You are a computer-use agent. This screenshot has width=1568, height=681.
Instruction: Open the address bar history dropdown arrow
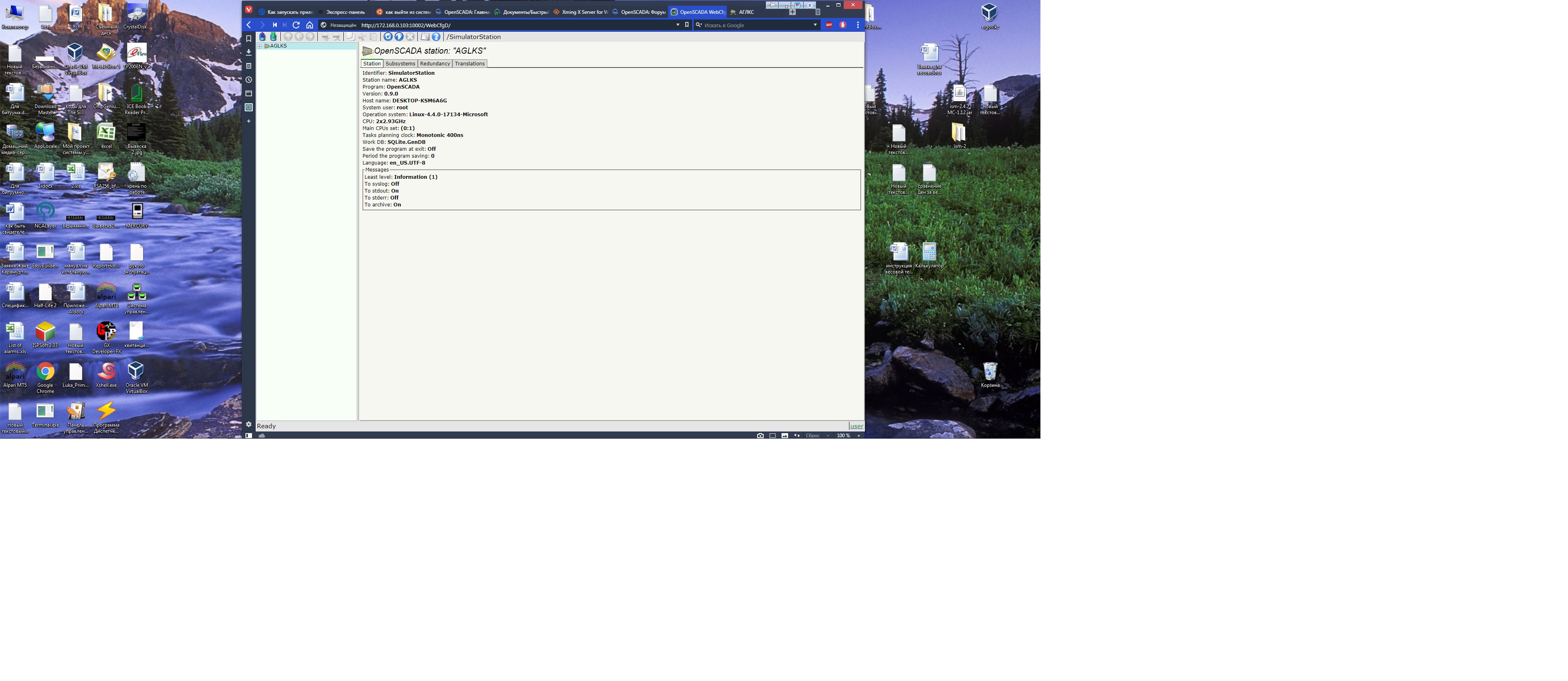click(678, 25)
